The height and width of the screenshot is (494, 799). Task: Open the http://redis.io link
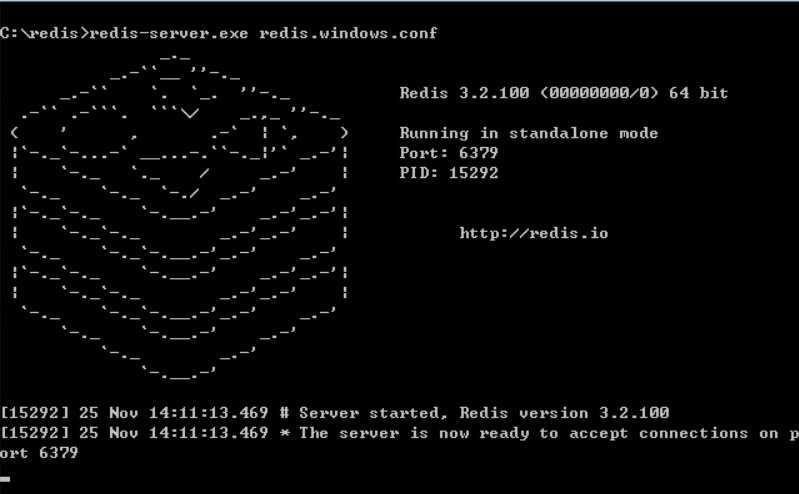coord(534,233)
